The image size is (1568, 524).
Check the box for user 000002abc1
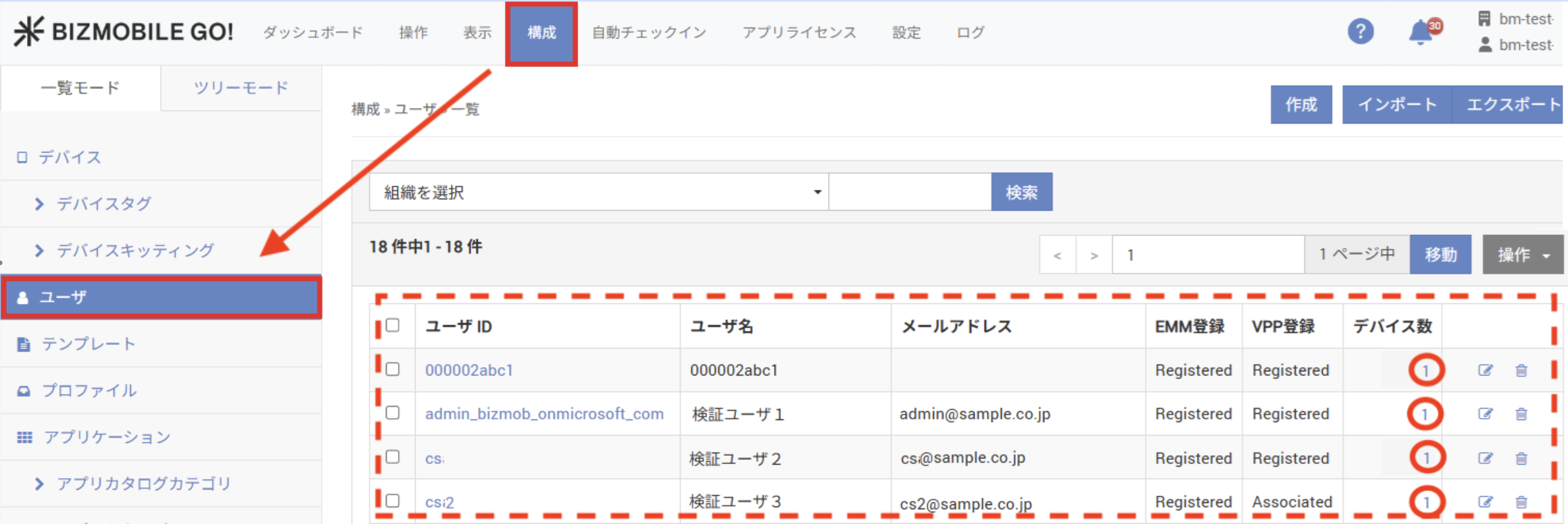tap(393, 369)
